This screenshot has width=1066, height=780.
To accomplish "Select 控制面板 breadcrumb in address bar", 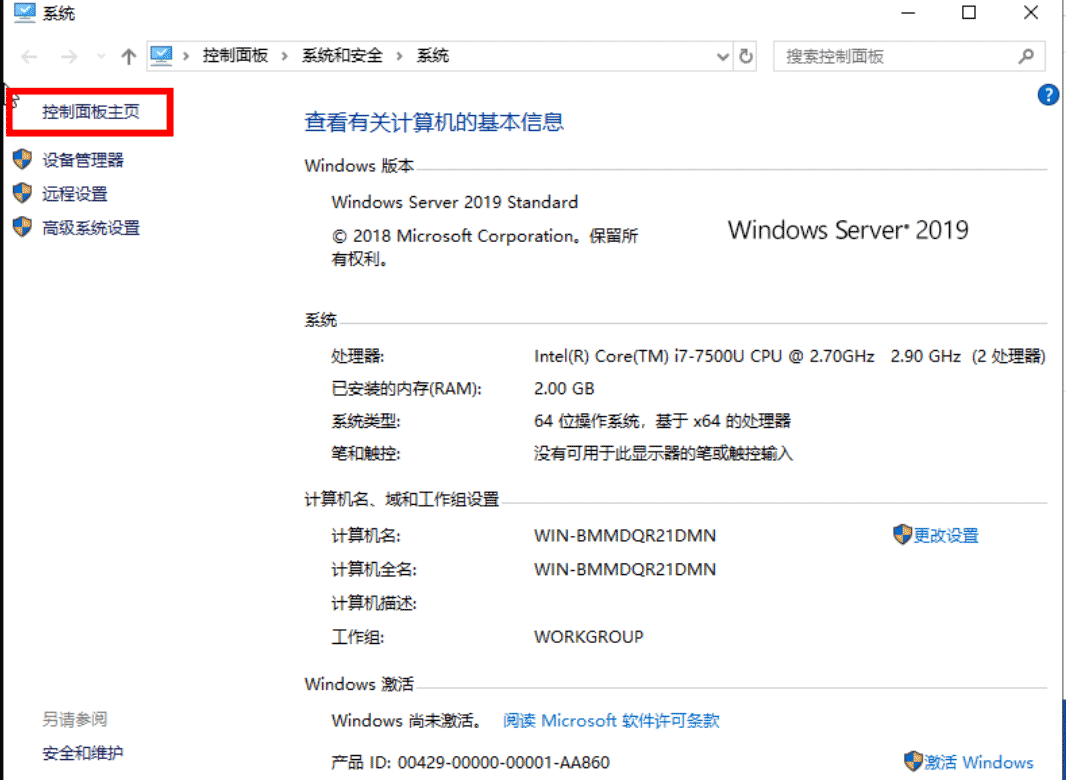I will (x=235, y=56).
